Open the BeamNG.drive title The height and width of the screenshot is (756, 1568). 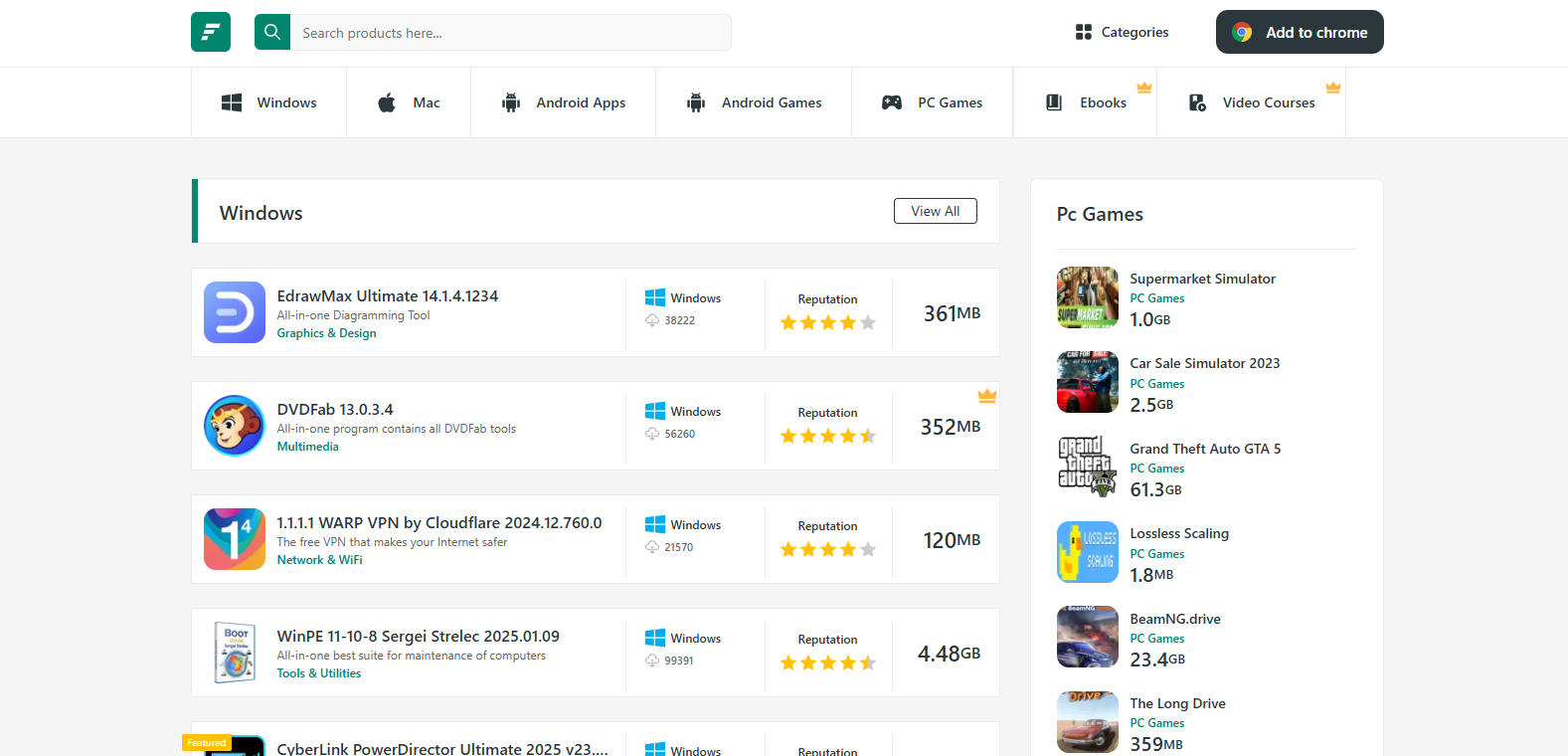(1175, 619)
